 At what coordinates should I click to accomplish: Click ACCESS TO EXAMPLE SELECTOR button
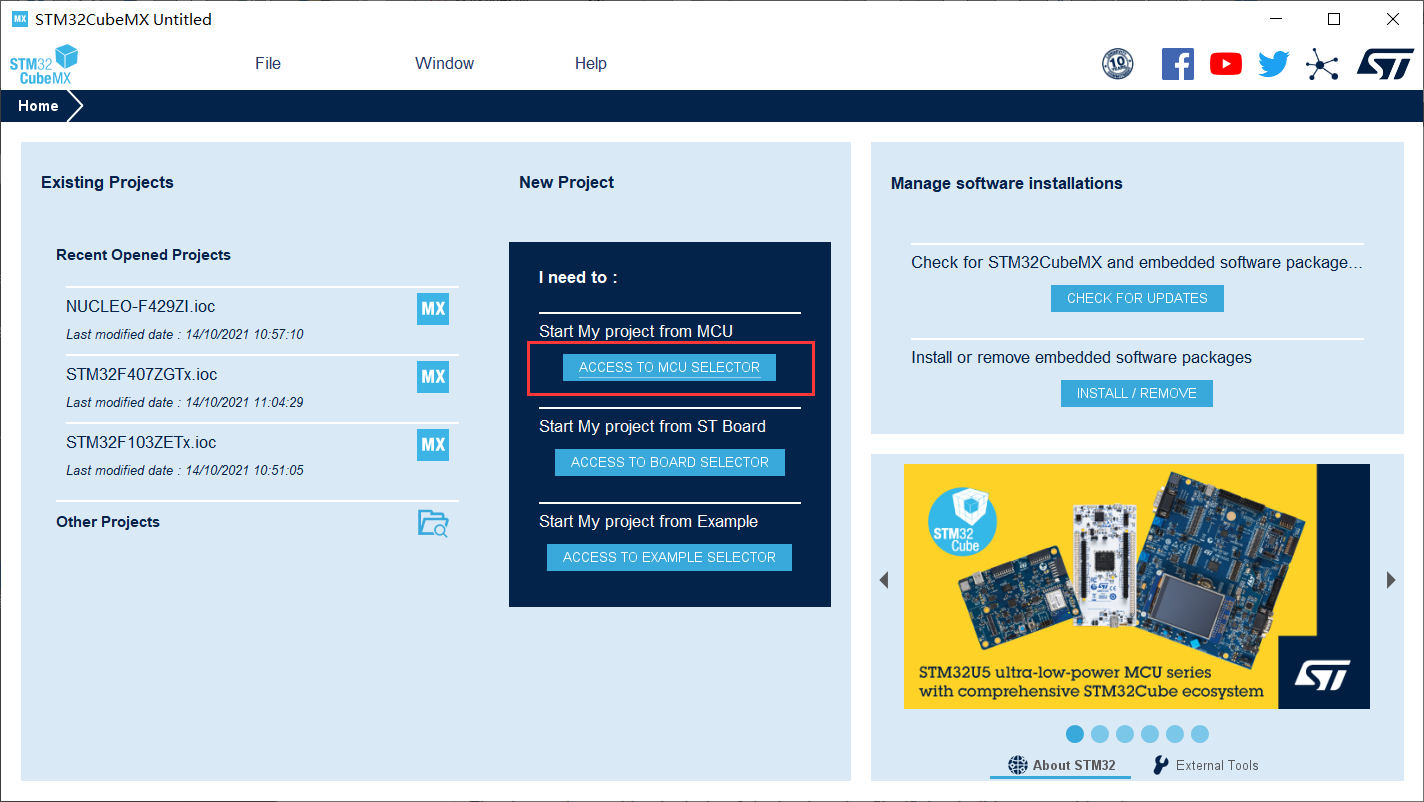point(669,557)
